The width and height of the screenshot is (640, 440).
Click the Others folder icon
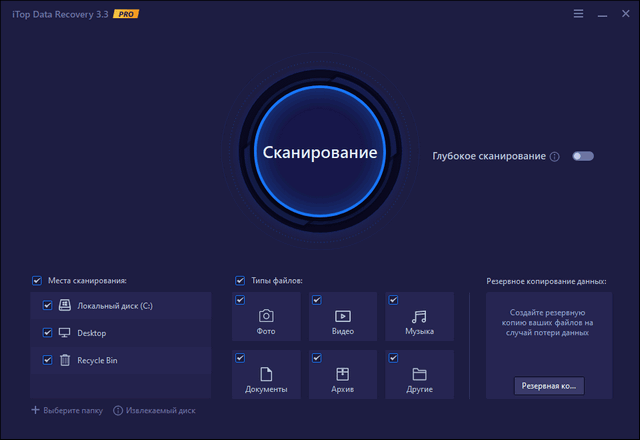420,374
